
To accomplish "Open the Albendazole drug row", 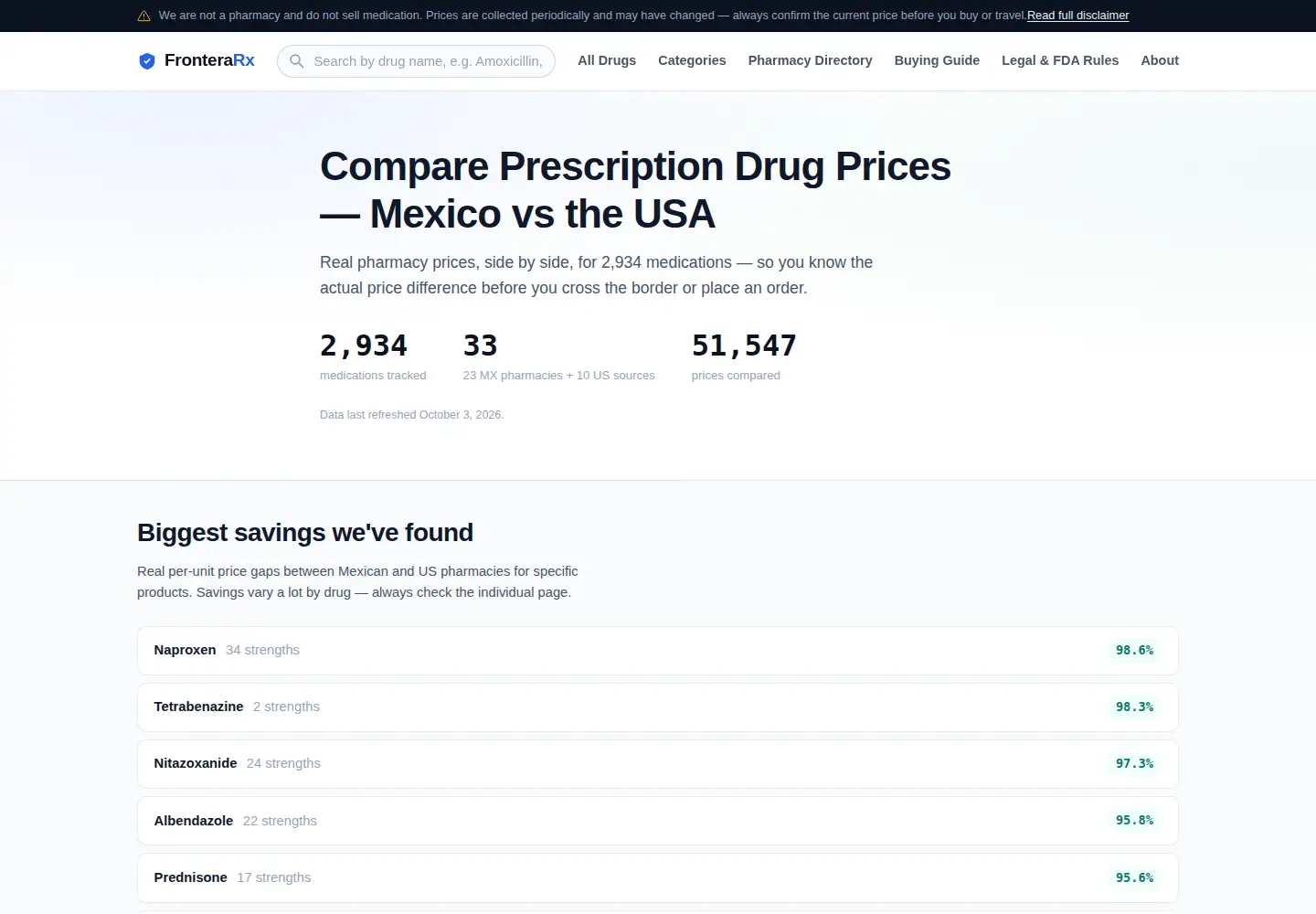I will 658,821.
